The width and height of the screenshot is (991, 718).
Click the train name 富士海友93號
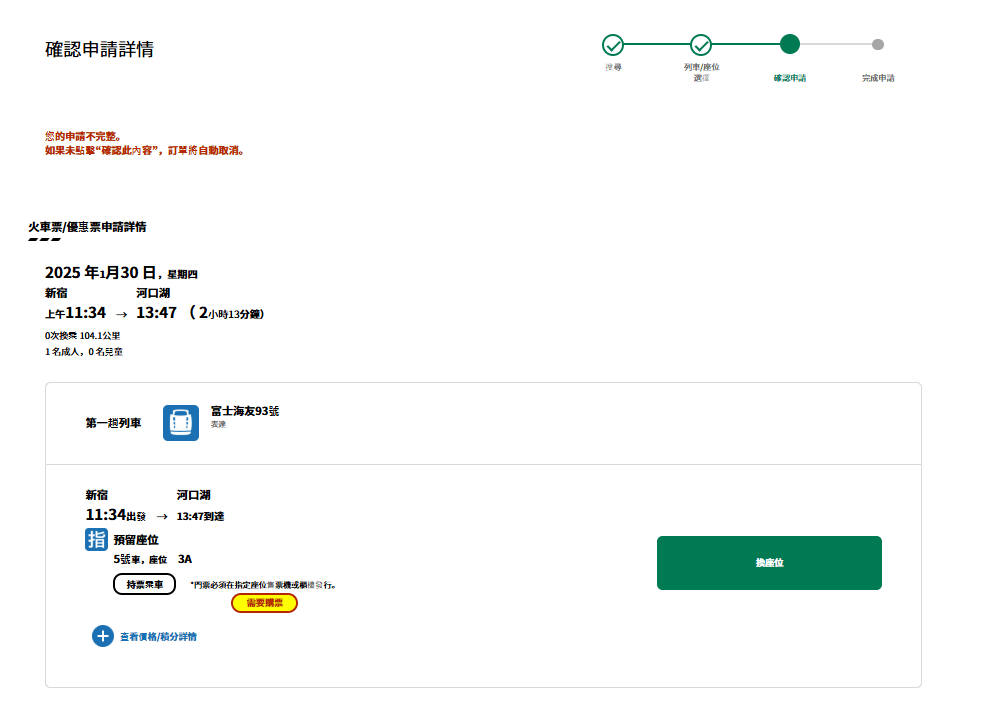tap(245, 411)
